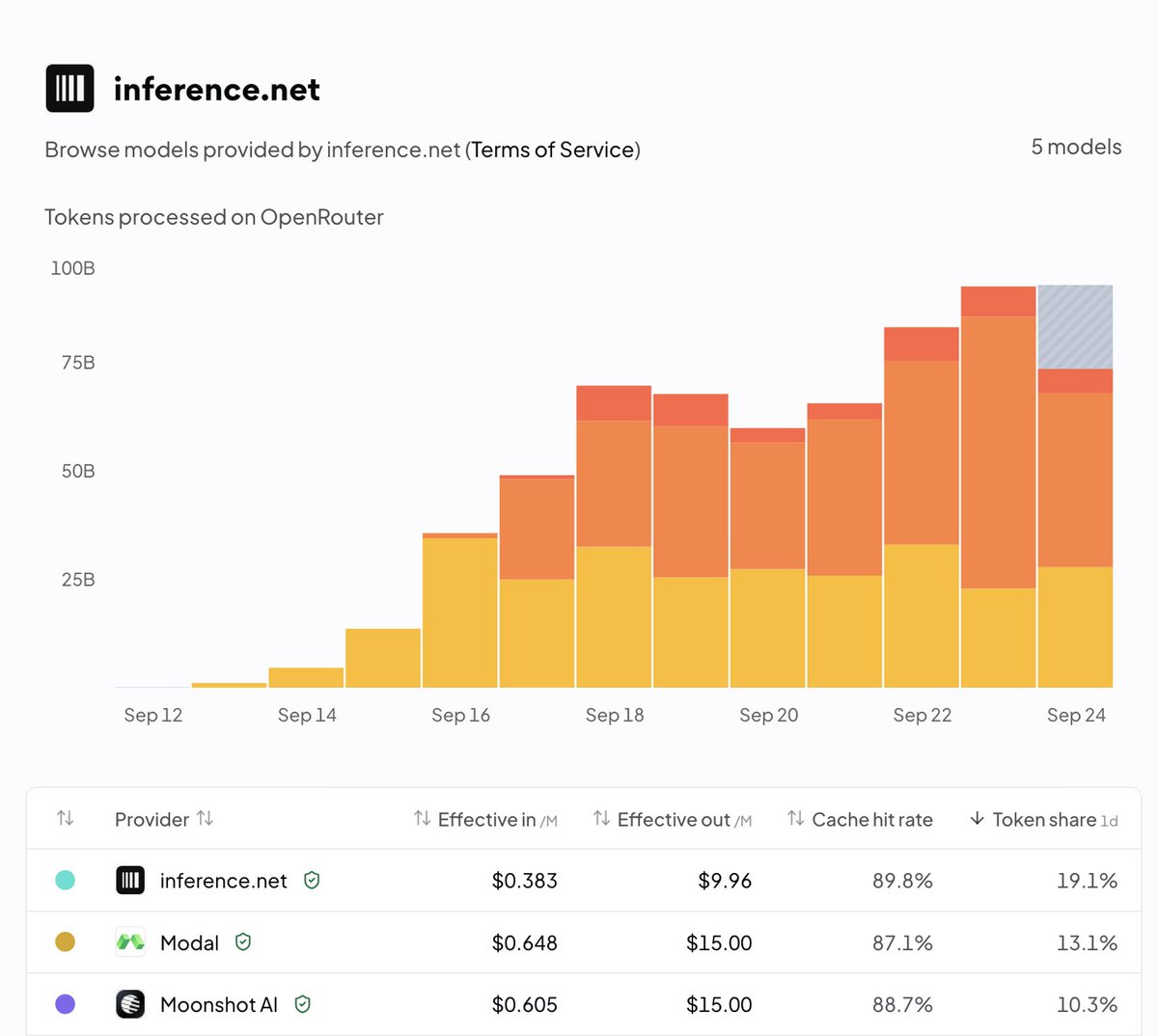Click the 50B y-axis label

tap(78, 471)
